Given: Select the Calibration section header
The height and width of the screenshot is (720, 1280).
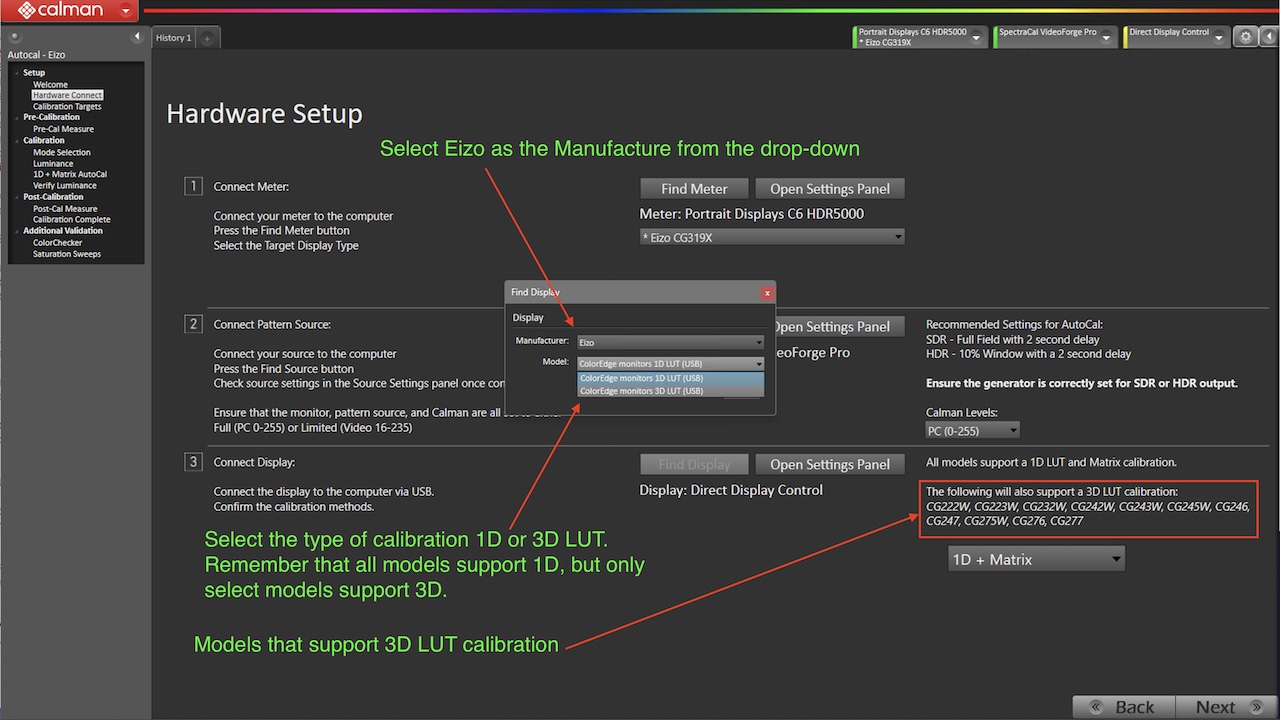Looking at the screenshot, I should pos(43,140).
